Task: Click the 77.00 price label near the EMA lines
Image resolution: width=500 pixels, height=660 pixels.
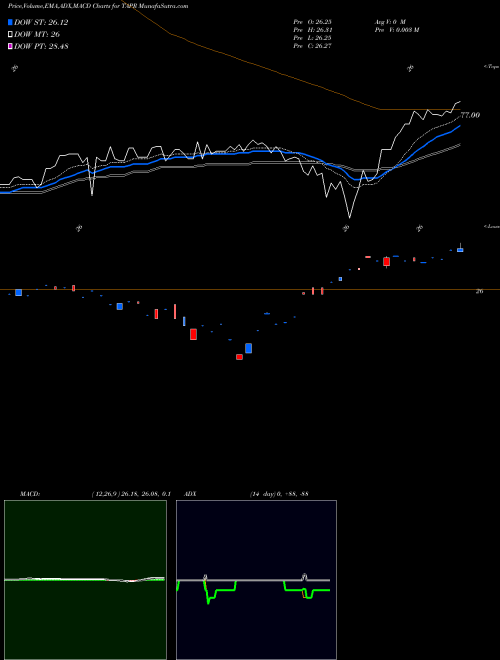Action: click(470, 115)
